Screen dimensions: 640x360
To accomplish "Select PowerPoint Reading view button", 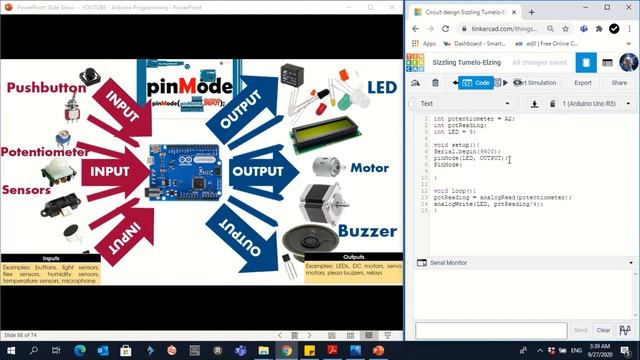I will pyautogui.click(x=369, y=336).
